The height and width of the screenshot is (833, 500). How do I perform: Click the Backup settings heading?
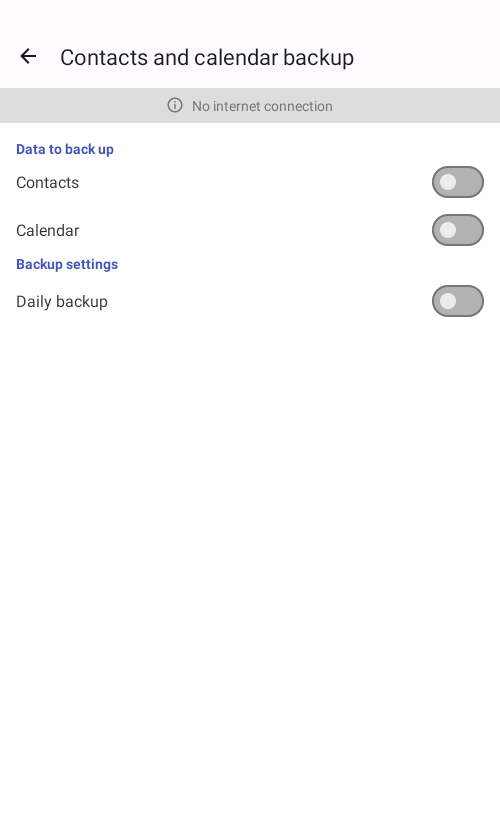[67, 264]
